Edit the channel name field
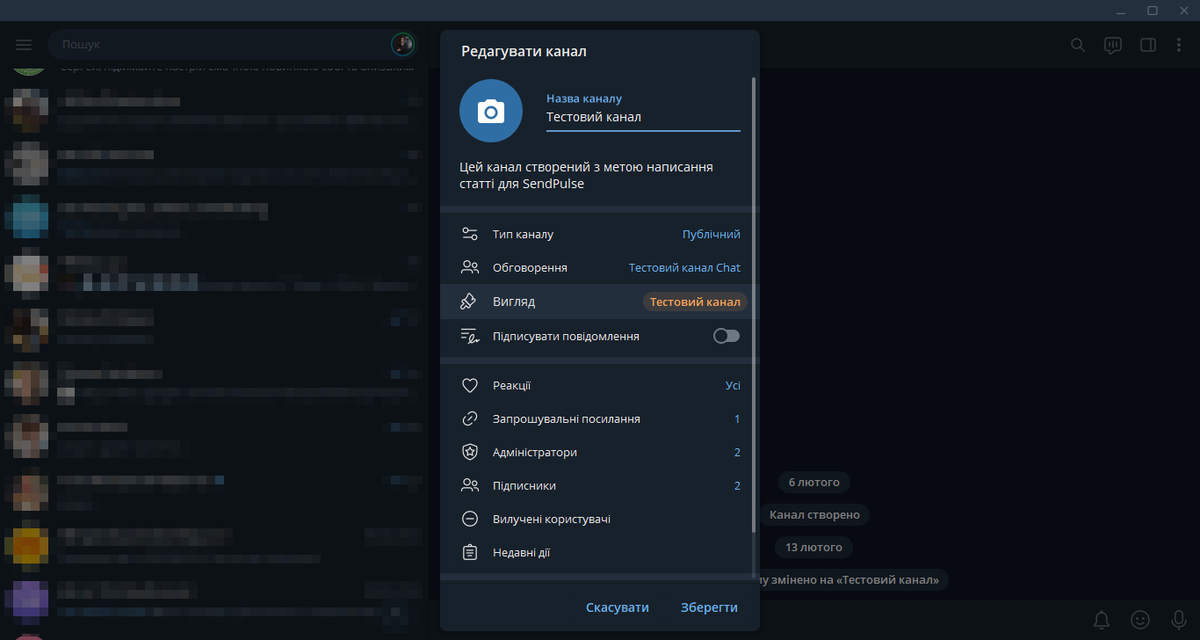The image size is (1200, 640). pos(643,117)
